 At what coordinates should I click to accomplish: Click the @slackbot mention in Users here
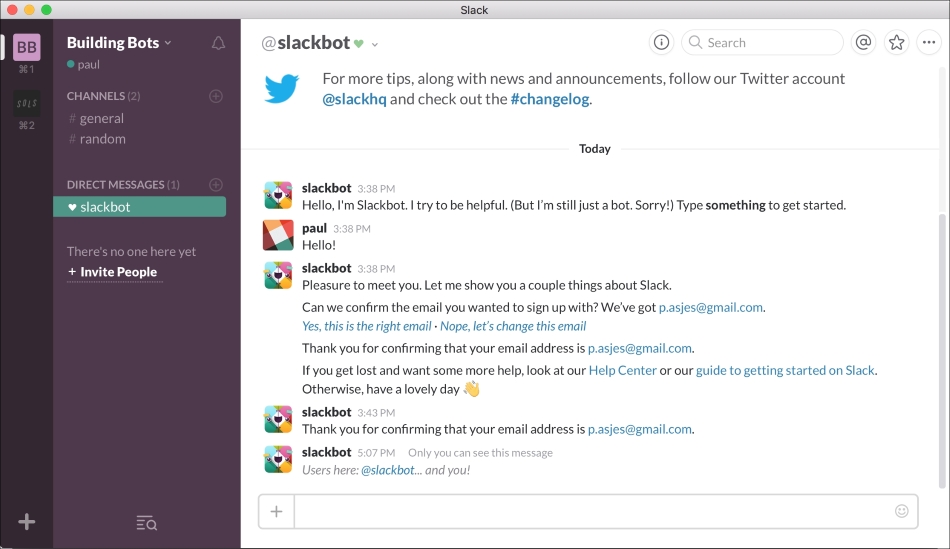tap(388, 470)
